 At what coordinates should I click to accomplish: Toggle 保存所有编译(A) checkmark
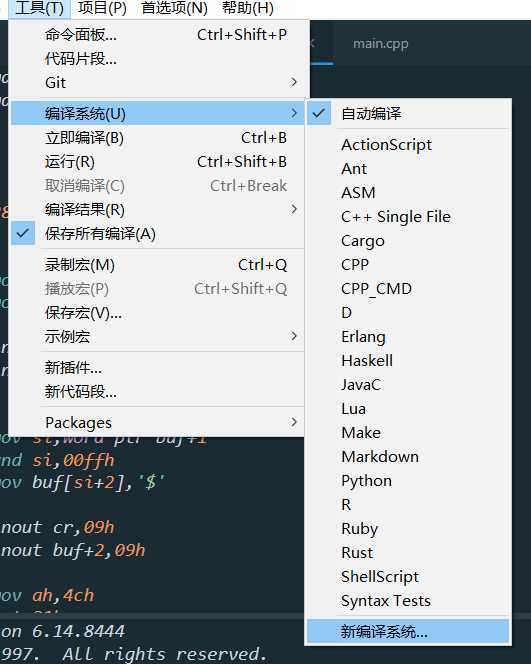pyautogui.click(x=158, y=234)
